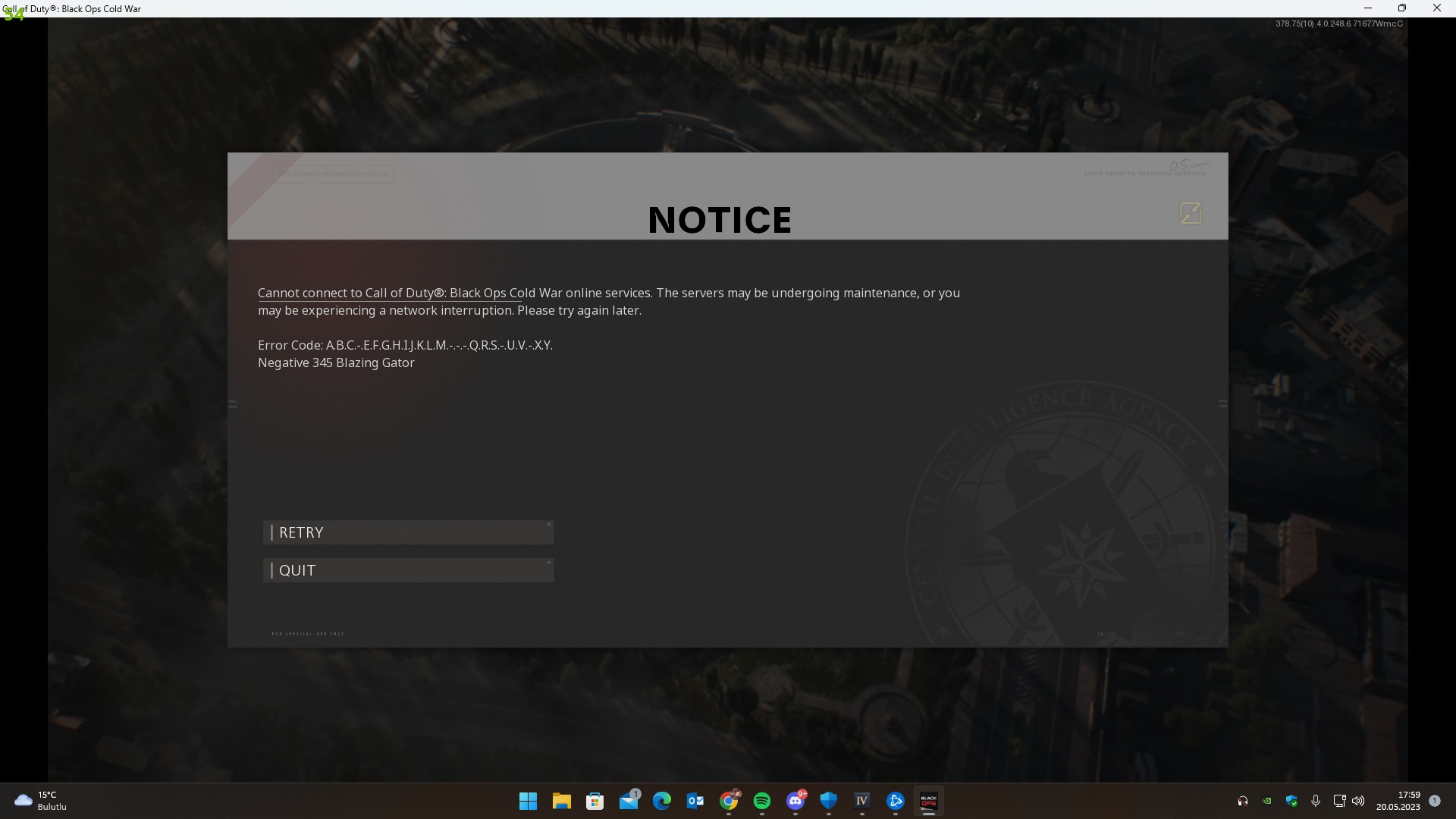Screen dimensions: 1456x819
Task: Open File Explorer from taskbar
Action: [561, 801]
